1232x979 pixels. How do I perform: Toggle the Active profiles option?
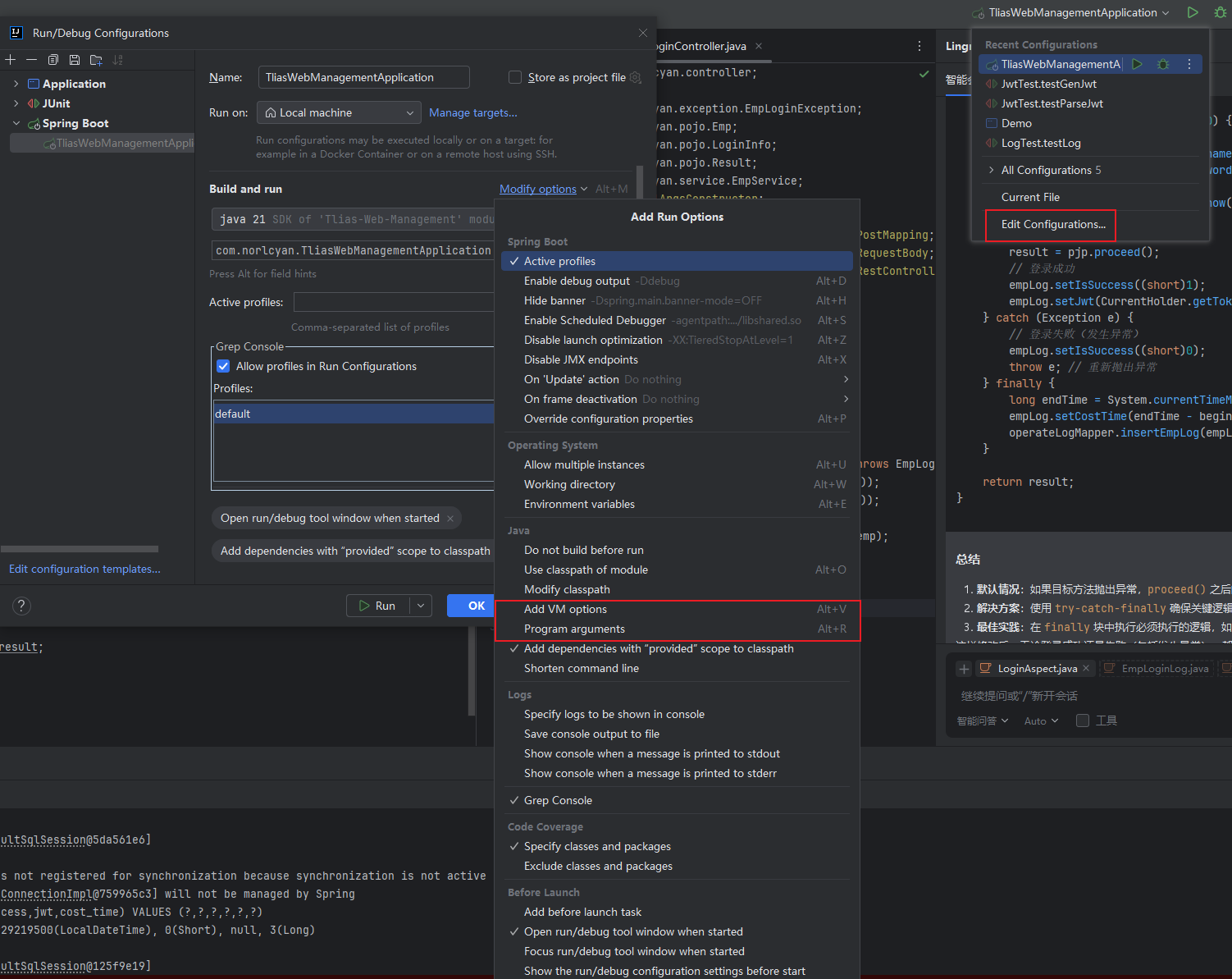coord(677,261)
